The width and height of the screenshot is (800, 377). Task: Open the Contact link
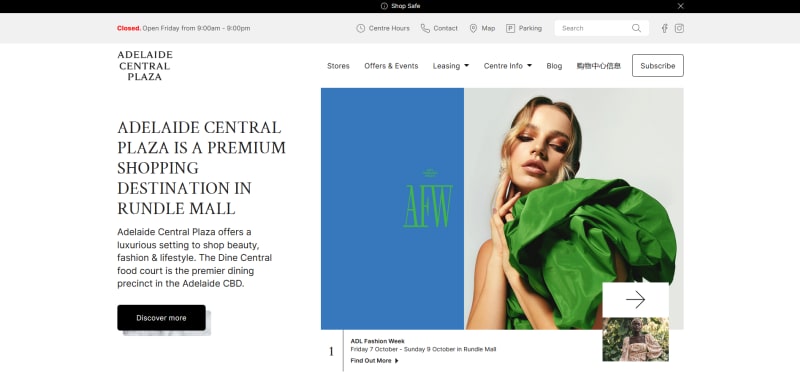point(445,29)
